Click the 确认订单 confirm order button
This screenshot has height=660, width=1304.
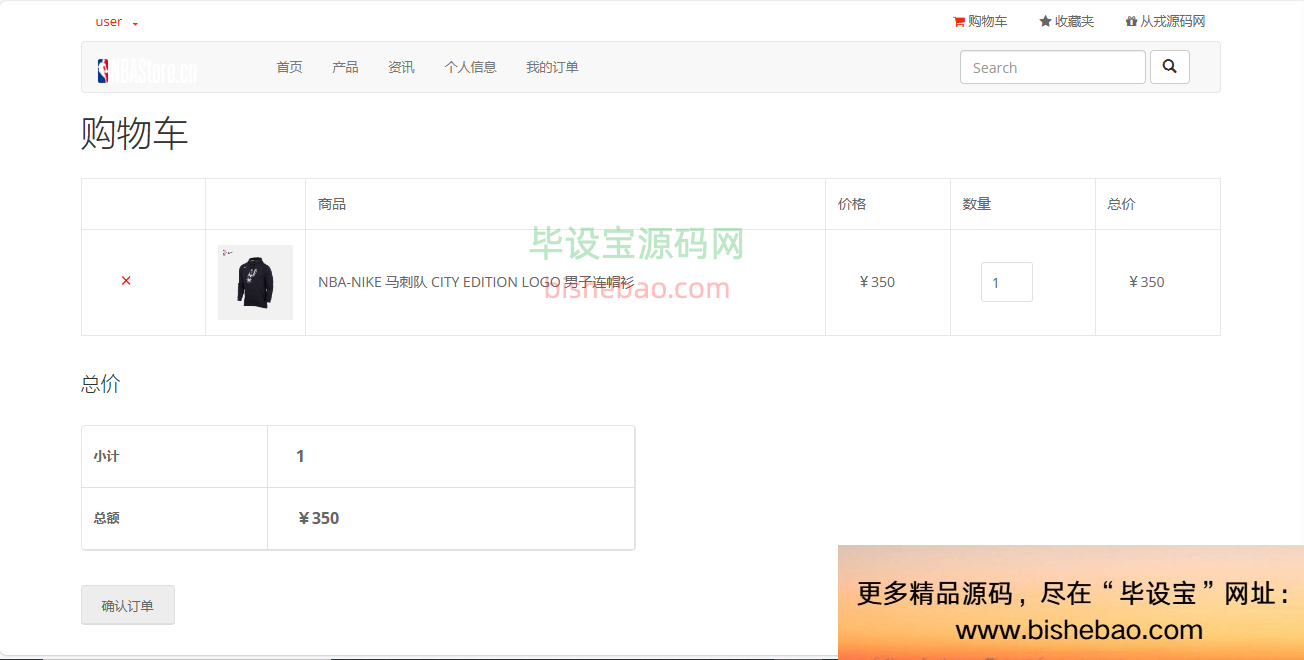point(128,605)
